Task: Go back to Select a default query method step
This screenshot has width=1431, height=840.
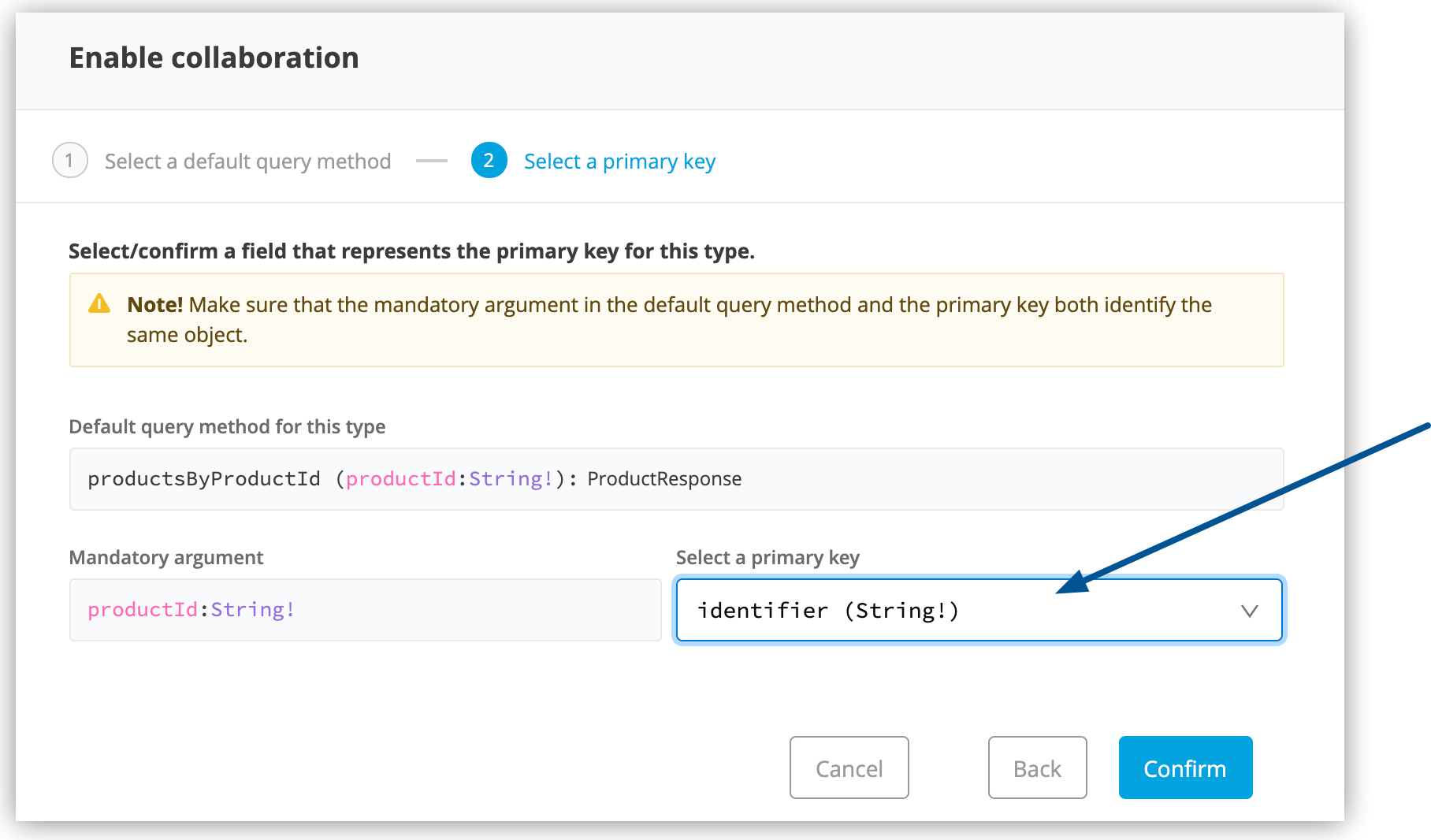Action: click(247, 161)
